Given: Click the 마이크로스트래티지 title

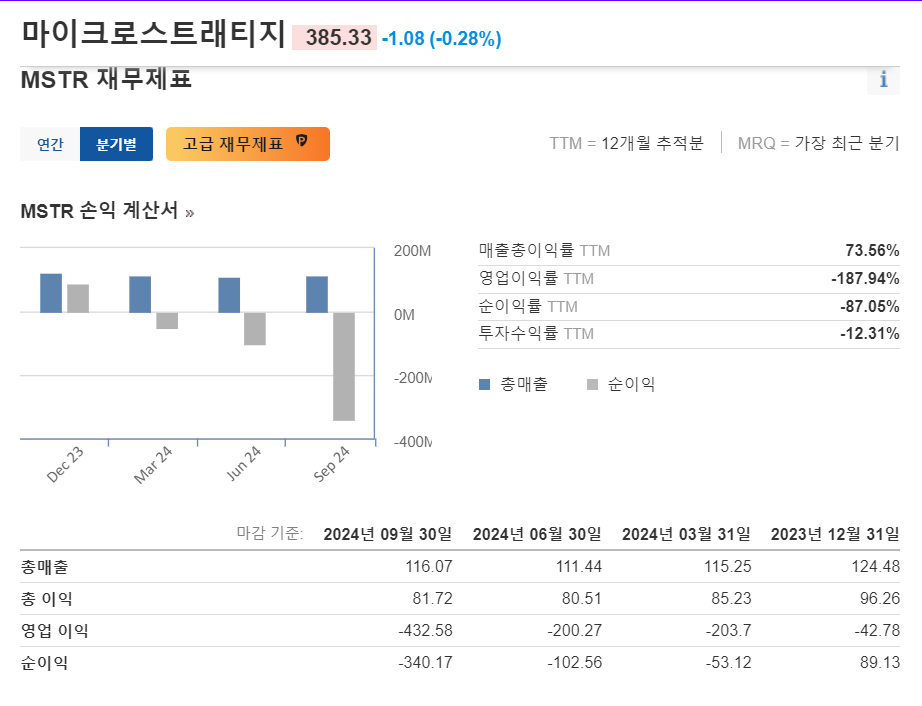Looking at the screenshot, I should [153, 34].
